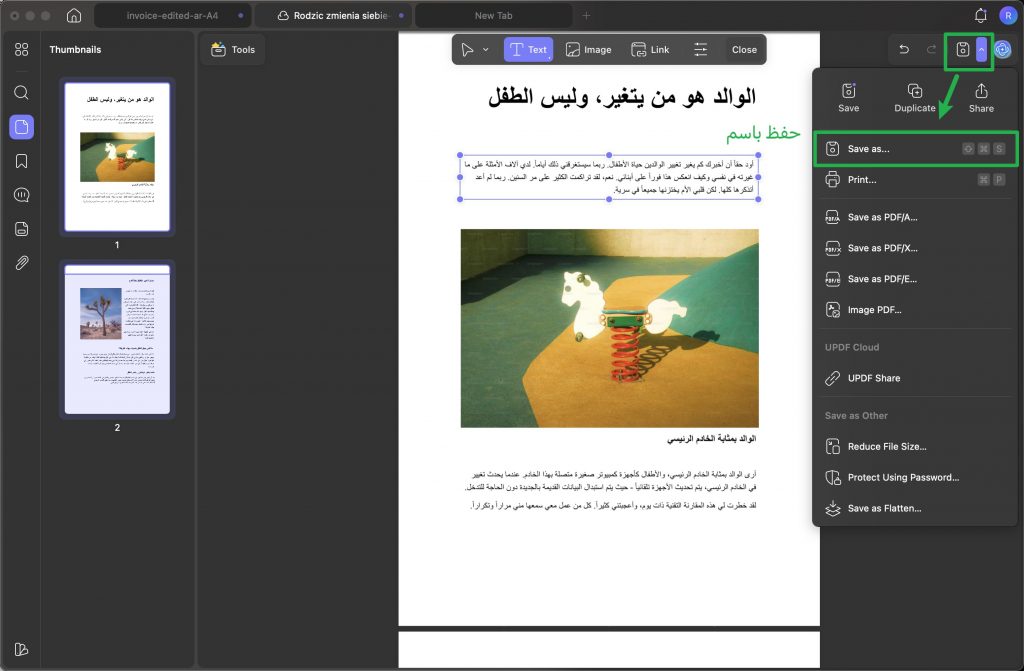Open notifications bell icon
Viewport: 1024px width, 671px height.
click(x=980, y=15)
